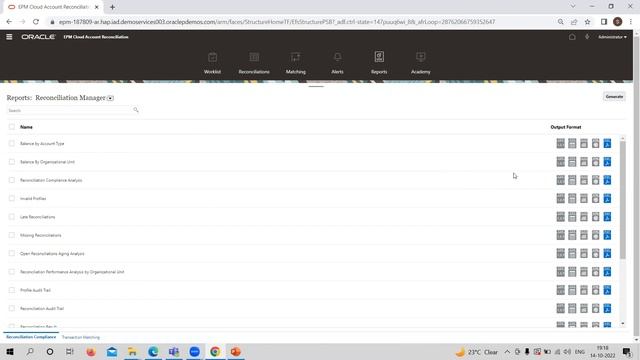Open the Reports card
This screenshot has width=640, height=360.
point(379,63)
